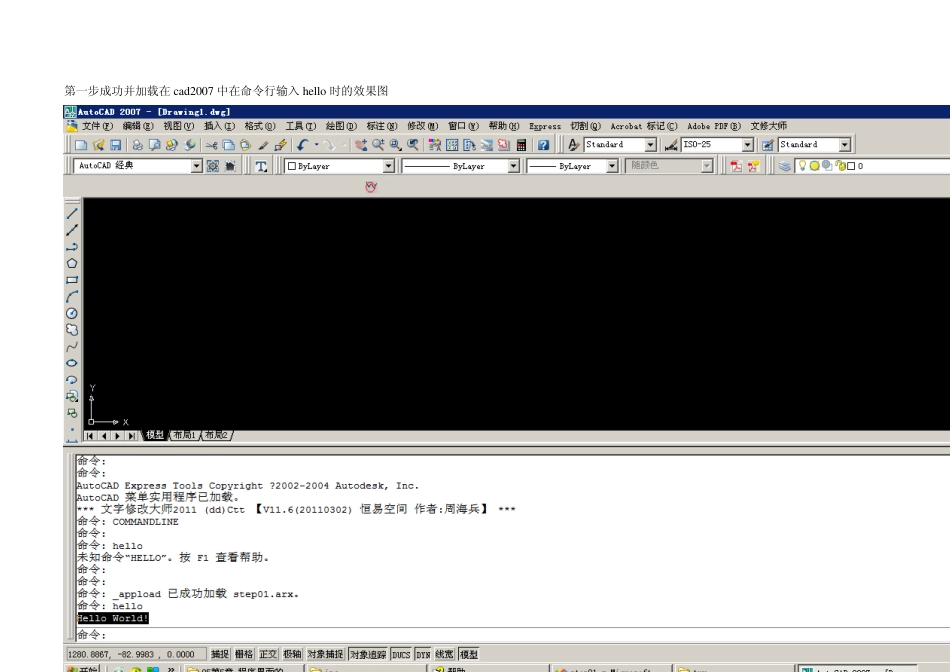Toggle 对象追踪 object tracking
The height and width of the screenshot is (672, 950).
368,654
